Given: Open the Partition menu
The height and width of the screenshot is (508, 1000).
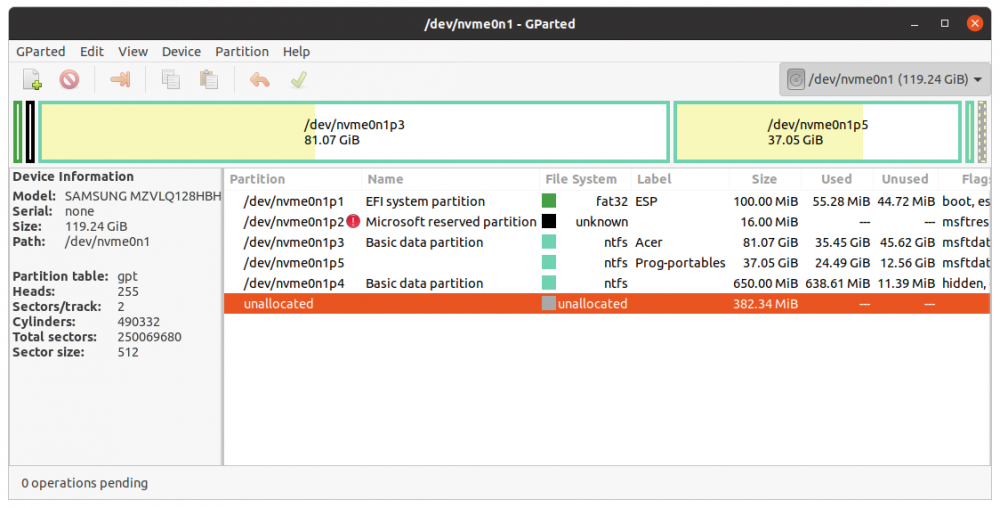Looking at the screenshot, I should tap(242, 51).
